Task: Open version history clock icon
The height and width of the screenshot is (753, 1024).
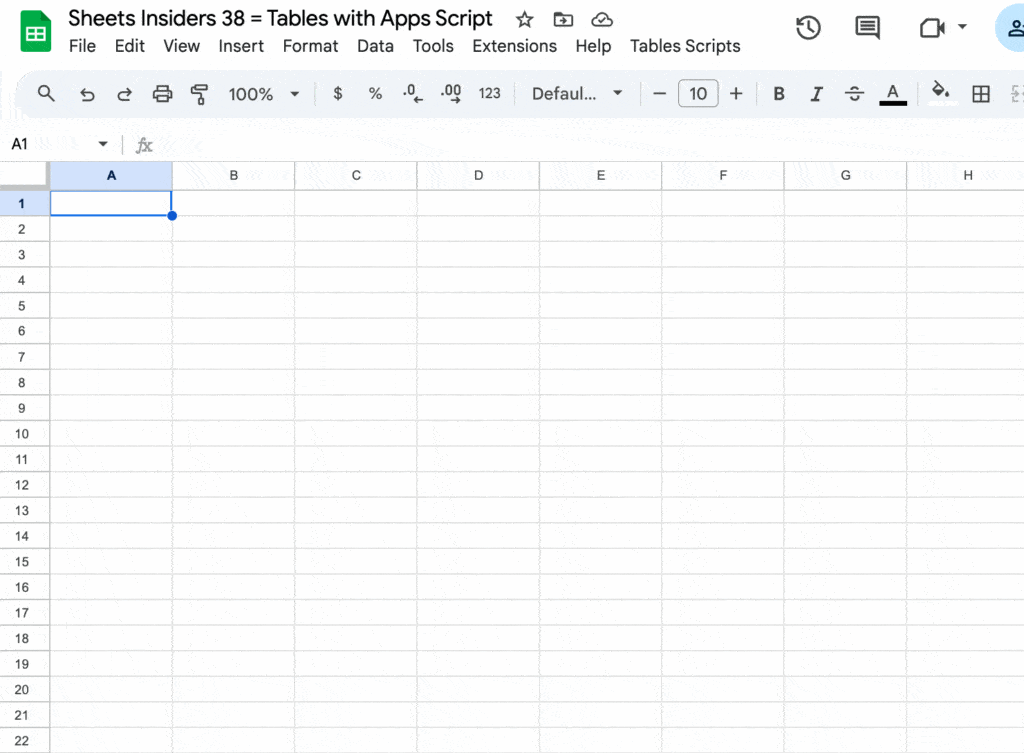Action: [x=808, y=28]
